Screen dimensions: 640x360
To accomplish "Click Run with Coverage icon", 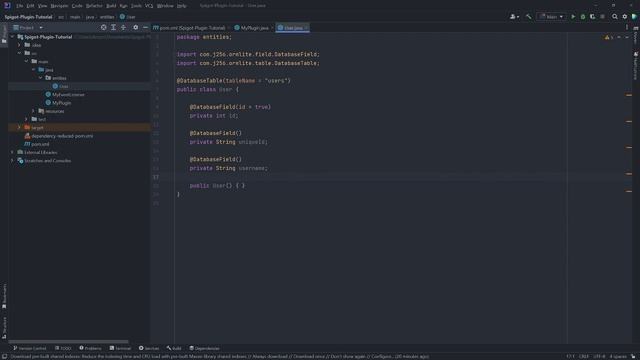I will tap(593, 17).
